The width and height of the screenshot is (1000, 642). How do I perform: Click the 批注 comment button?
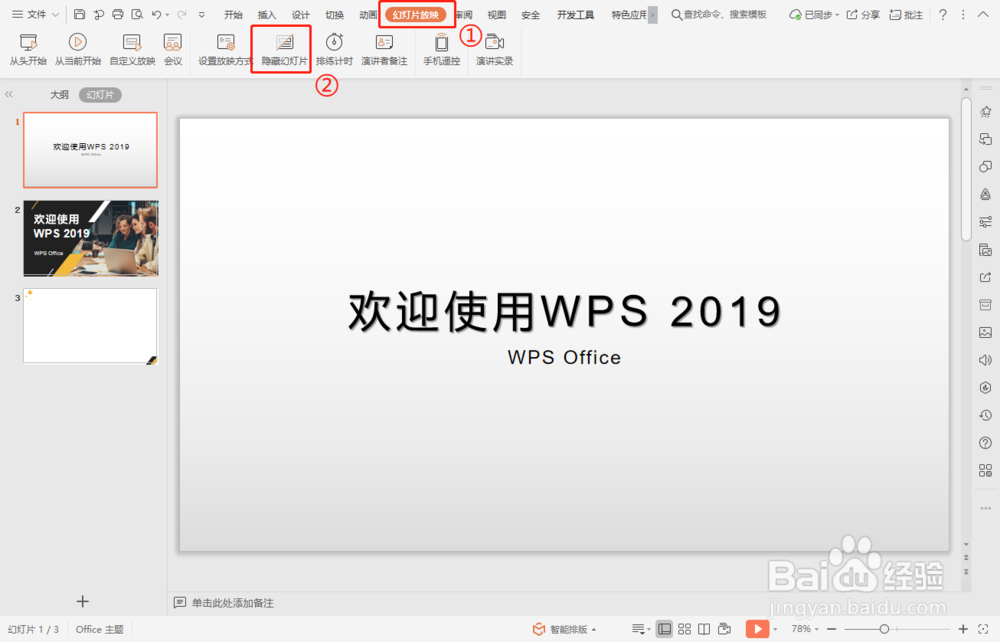907,15
